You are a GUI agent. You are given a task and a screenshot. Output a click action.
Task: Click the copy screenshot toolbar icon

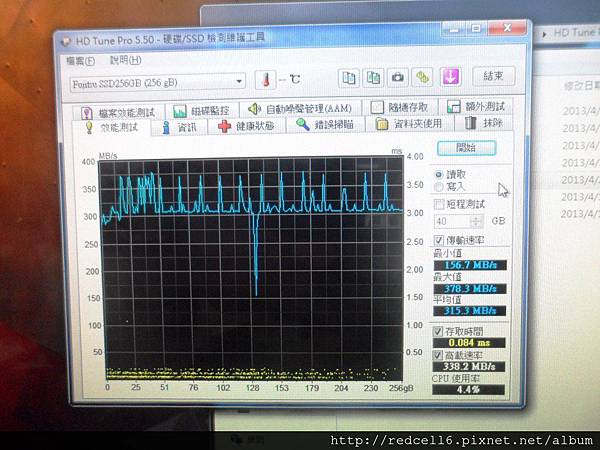point(373,78)
